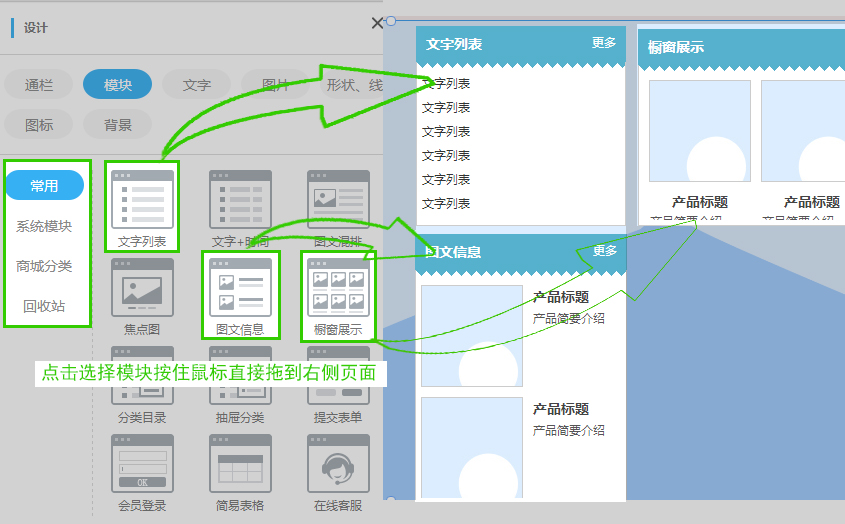Open the 文字 tab
Image resolution: width=845 pixels, height=524 pixels.
197,85
